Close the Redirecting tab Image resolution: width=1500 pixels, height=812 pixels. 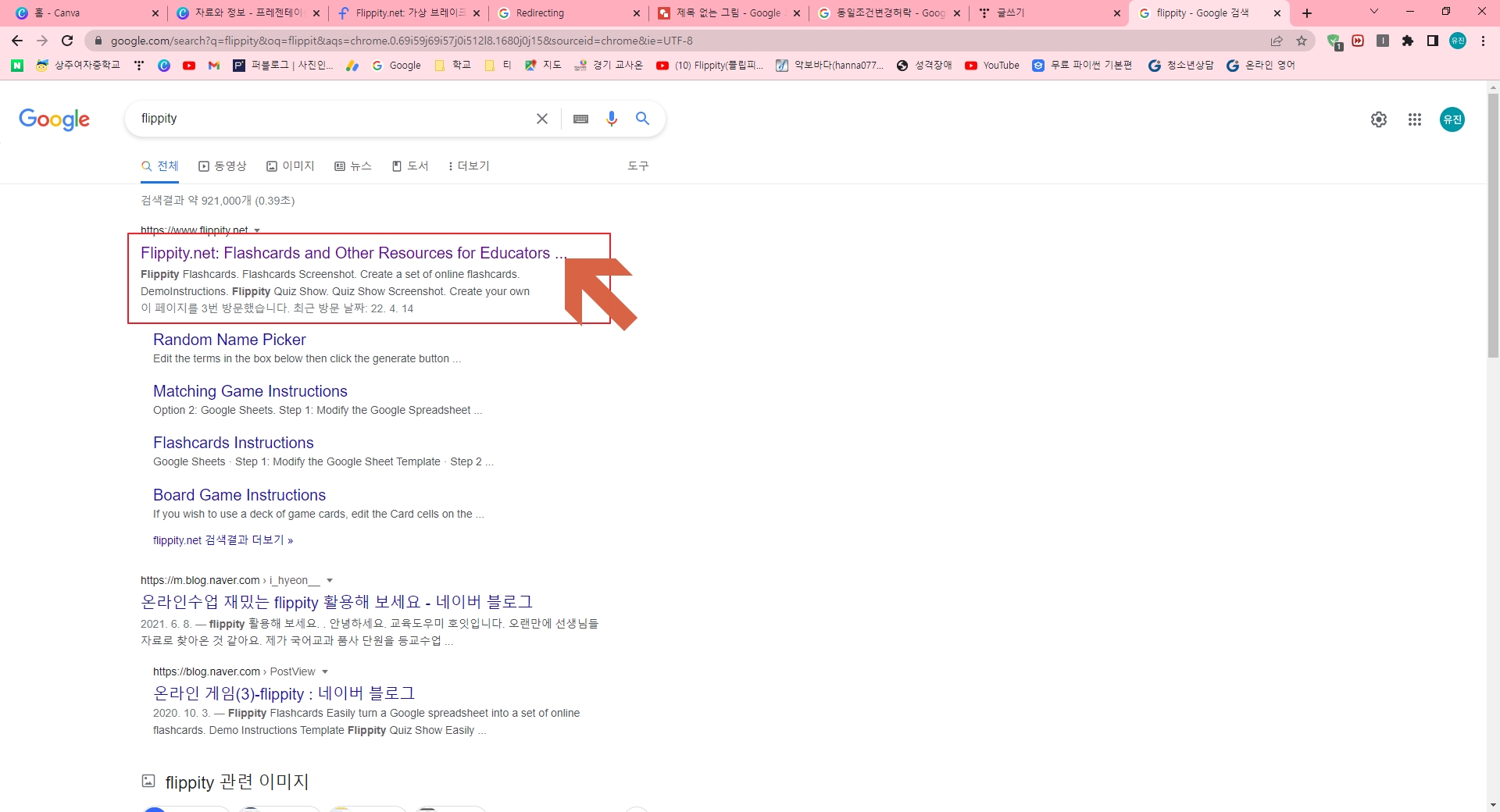pos(637,13)
